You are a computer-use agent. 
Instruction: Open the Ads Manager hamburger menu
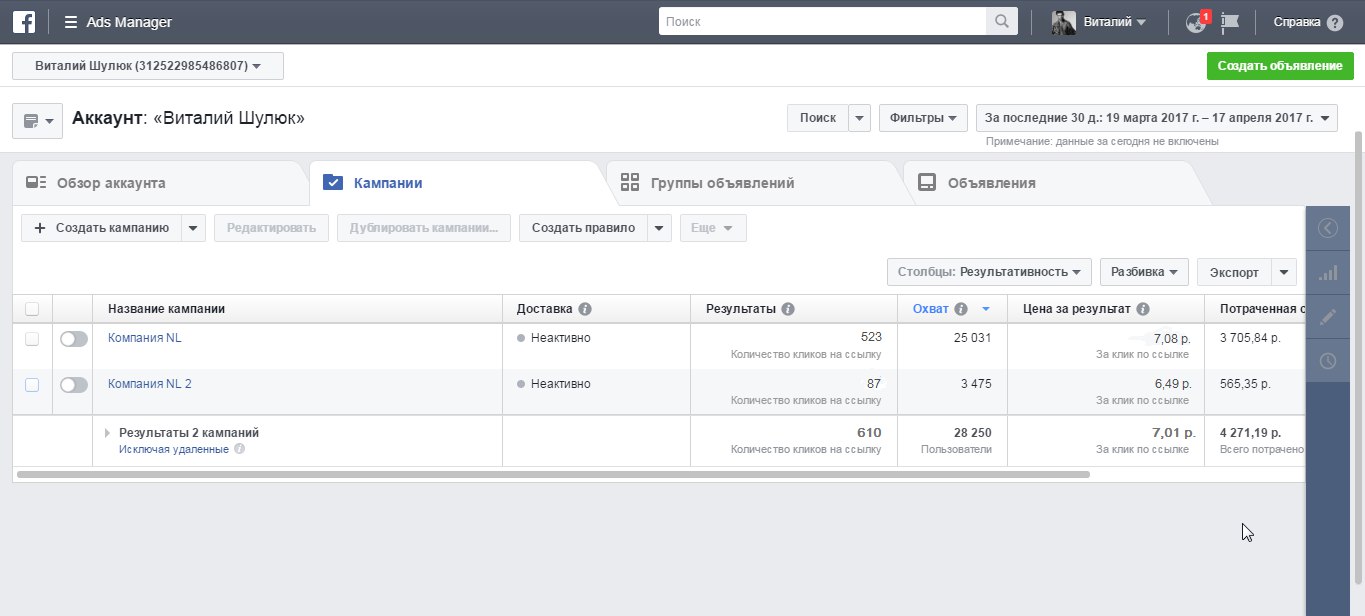coord(70,22)
